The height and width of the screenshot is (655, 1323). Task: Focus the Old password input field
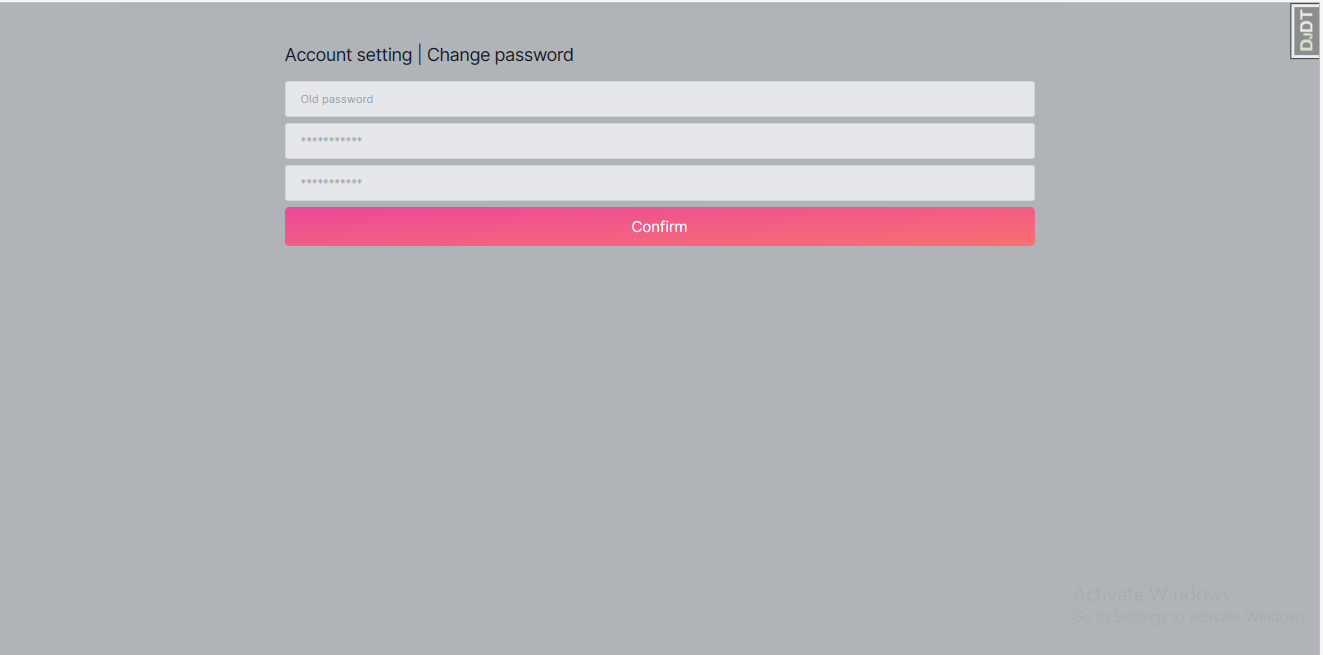[x=659, y=99]
